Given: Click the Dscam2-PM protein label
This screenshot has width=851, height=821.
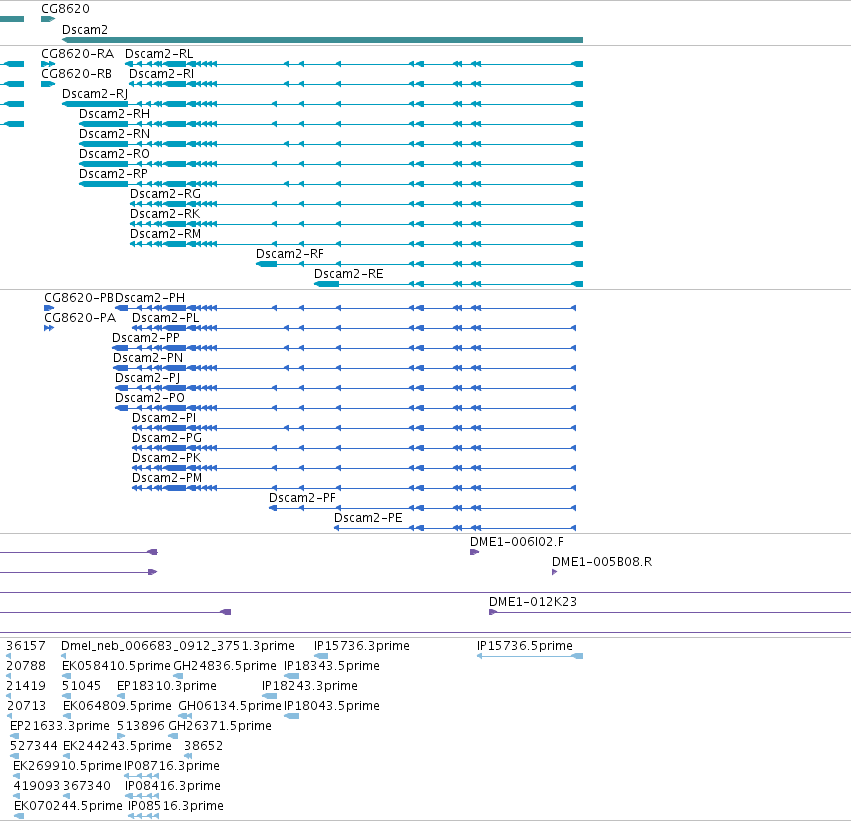Looking at the screenshot, I should coord(167,478).
